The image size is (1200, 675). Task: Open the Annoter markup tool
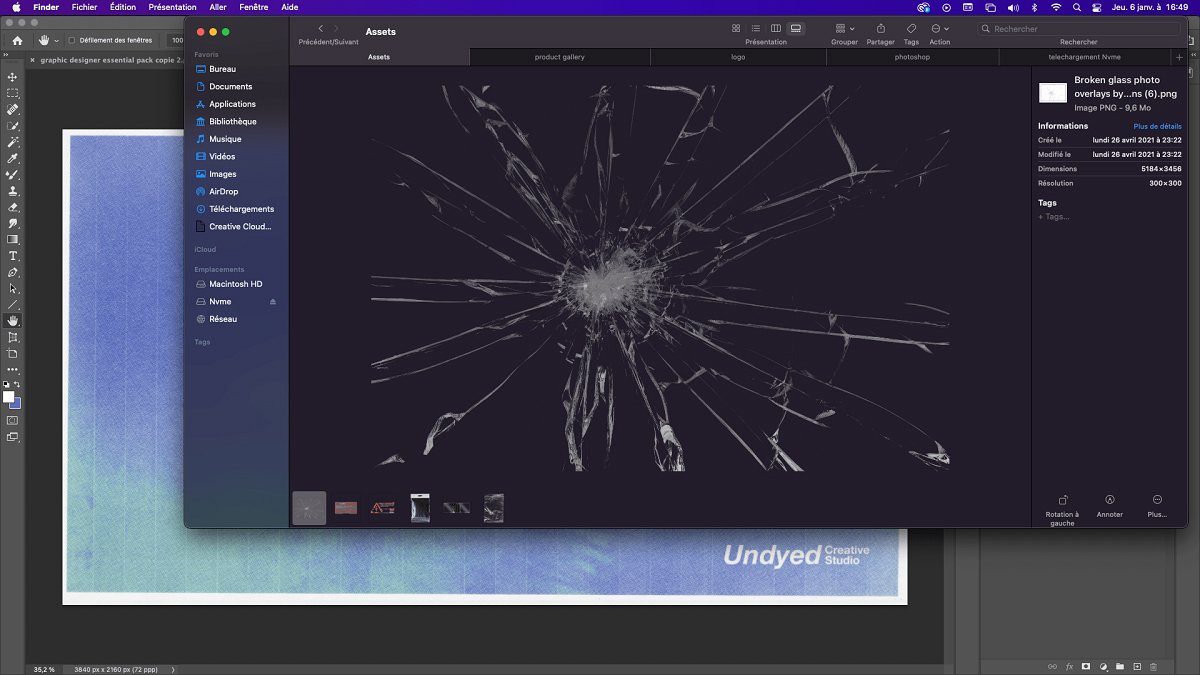(1109, 500)
